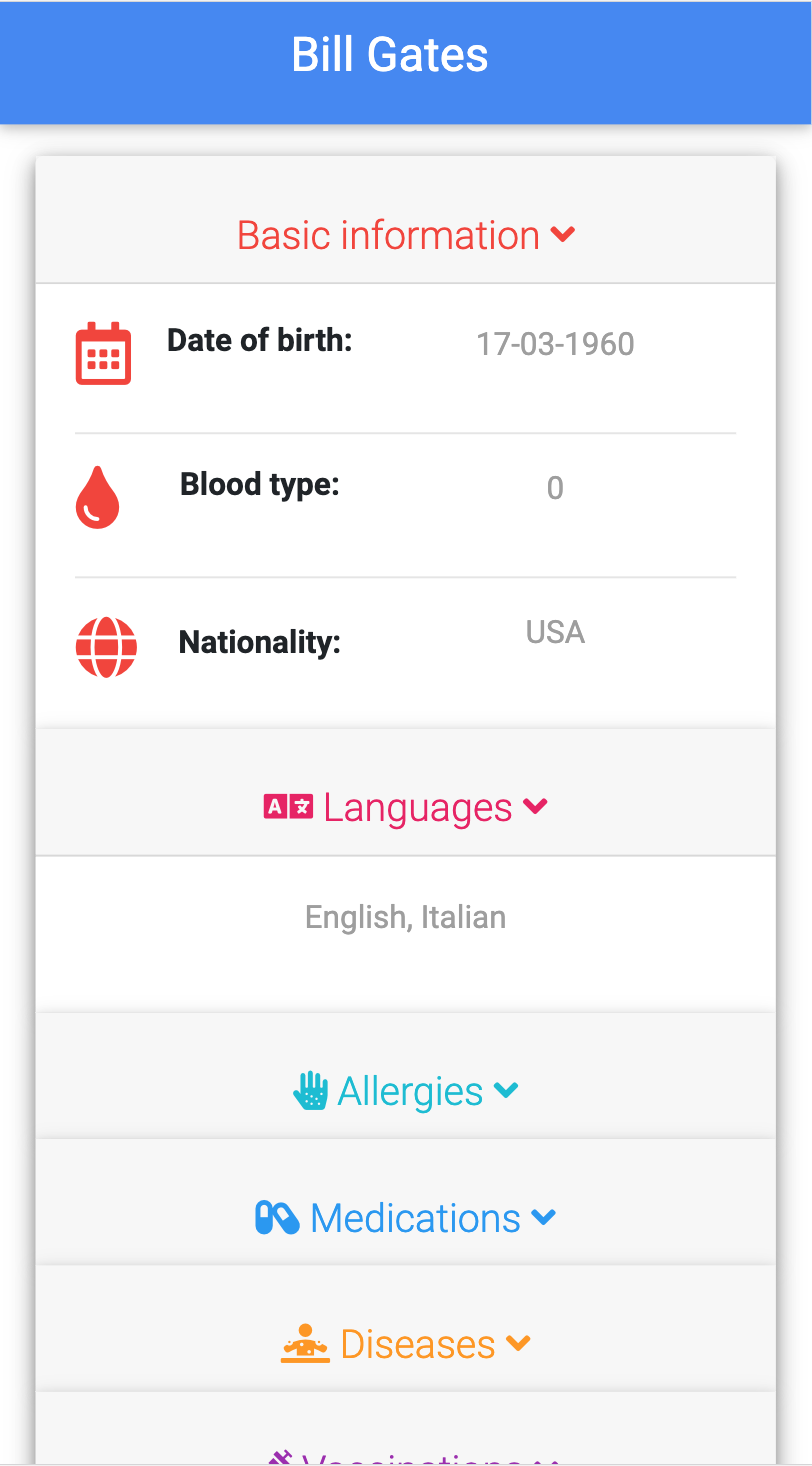Click the English, Italian languages text
812x1466 pixels.
pos(406,917)
